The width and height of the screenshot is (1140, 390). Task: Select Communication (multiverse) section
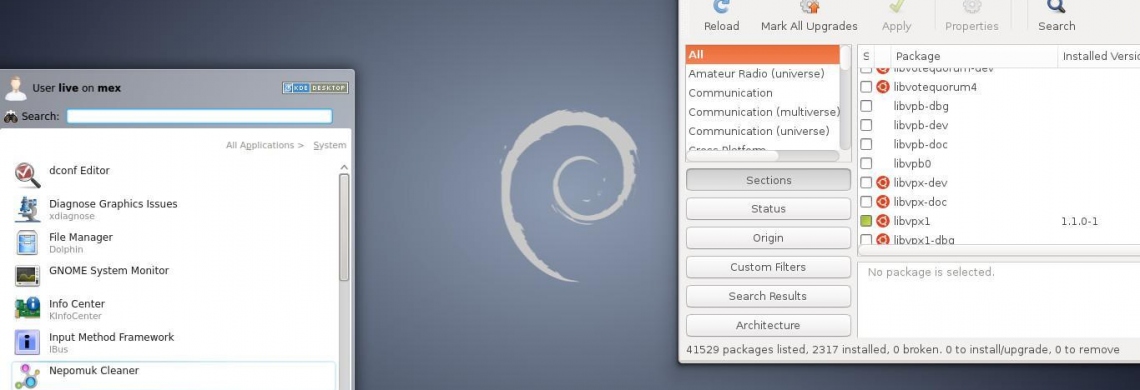coord(762,112)
